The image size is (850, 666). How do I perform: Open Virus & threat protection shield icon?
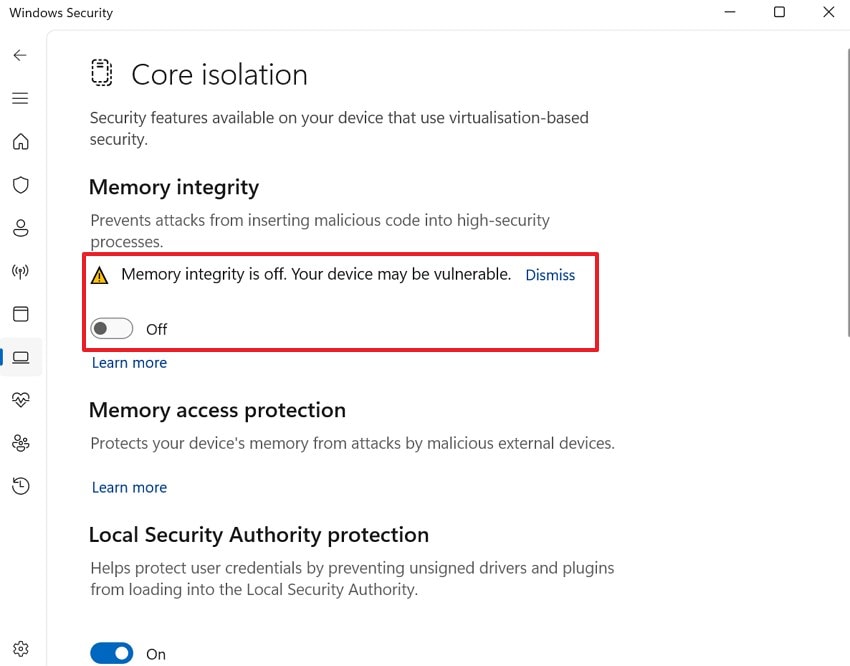coord(21,184)
